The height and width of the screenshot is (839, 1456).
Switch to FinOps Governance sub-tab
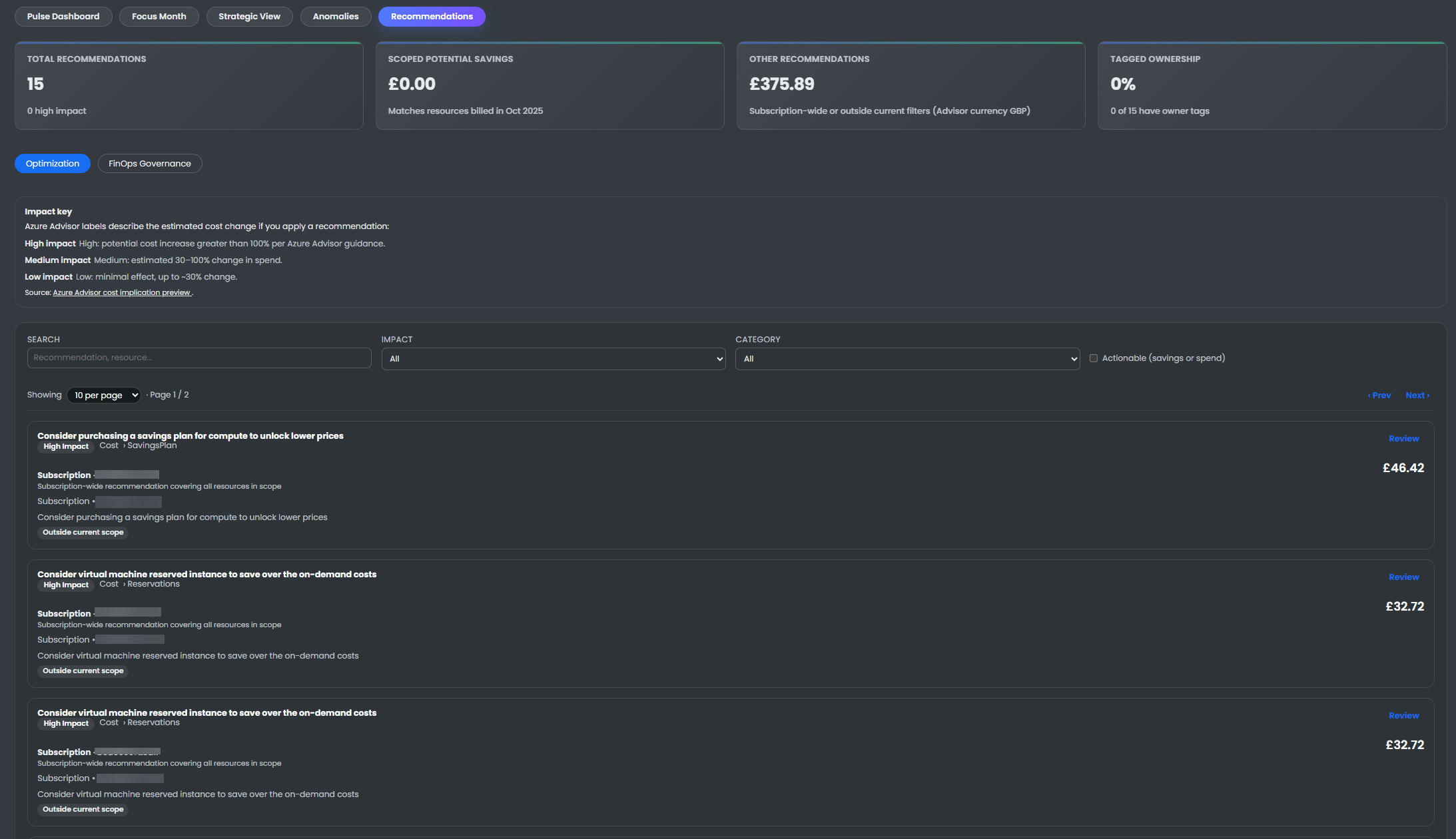pyautogui.click(x=150, y=164)
